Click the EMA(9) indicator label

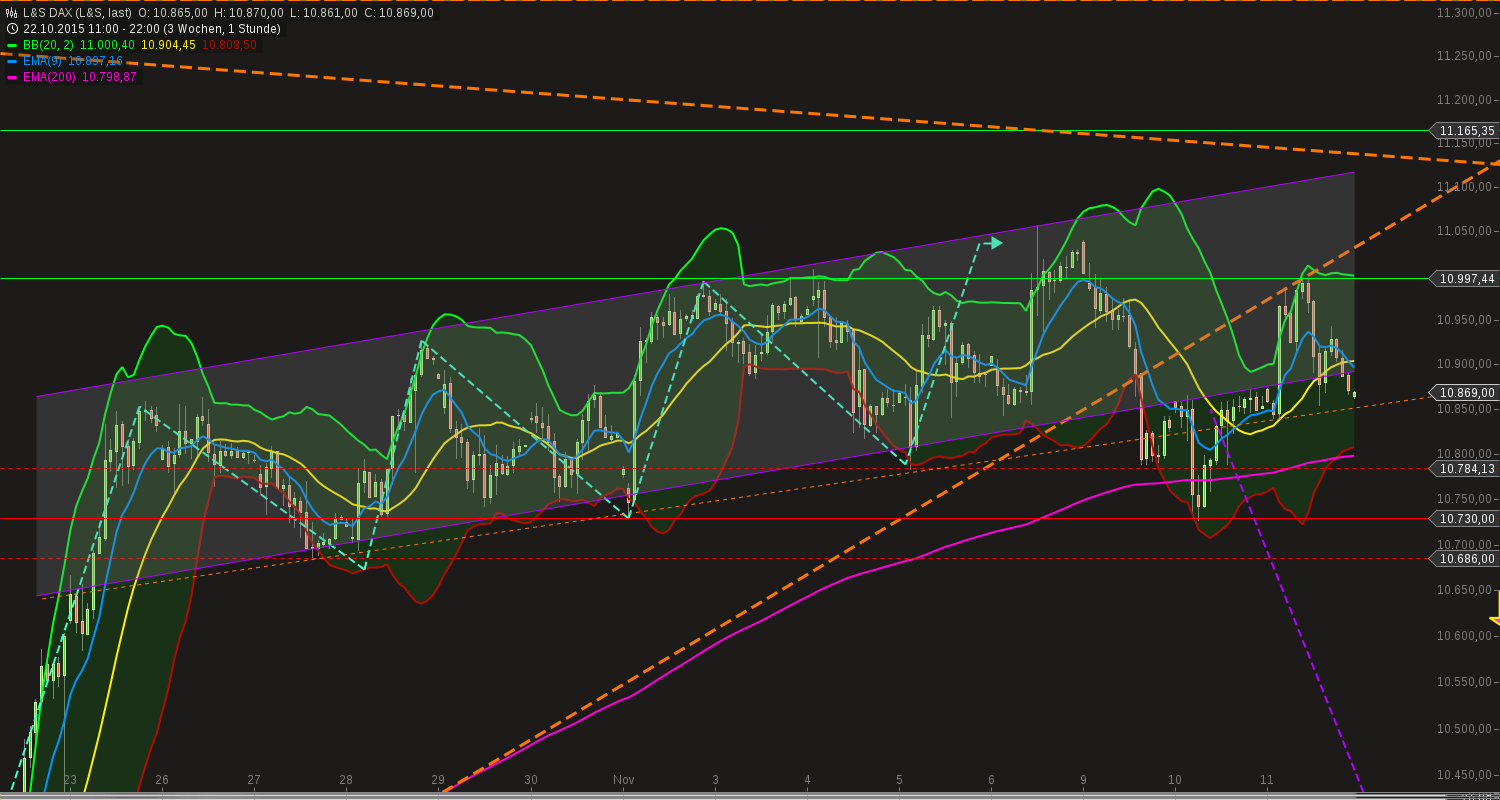42,61
